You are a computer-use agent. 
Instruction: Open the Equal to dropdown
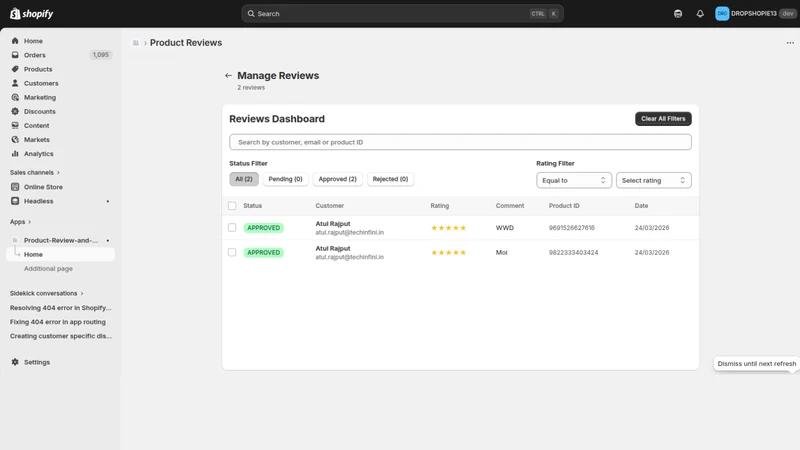573,180
